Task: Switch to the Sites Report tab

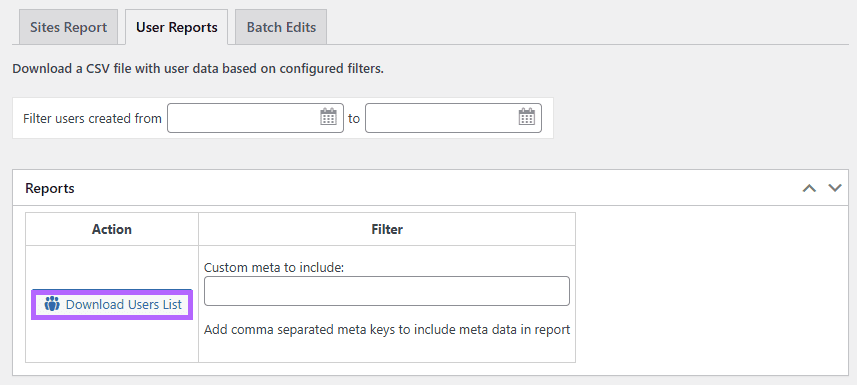Action: pos(68,27)
